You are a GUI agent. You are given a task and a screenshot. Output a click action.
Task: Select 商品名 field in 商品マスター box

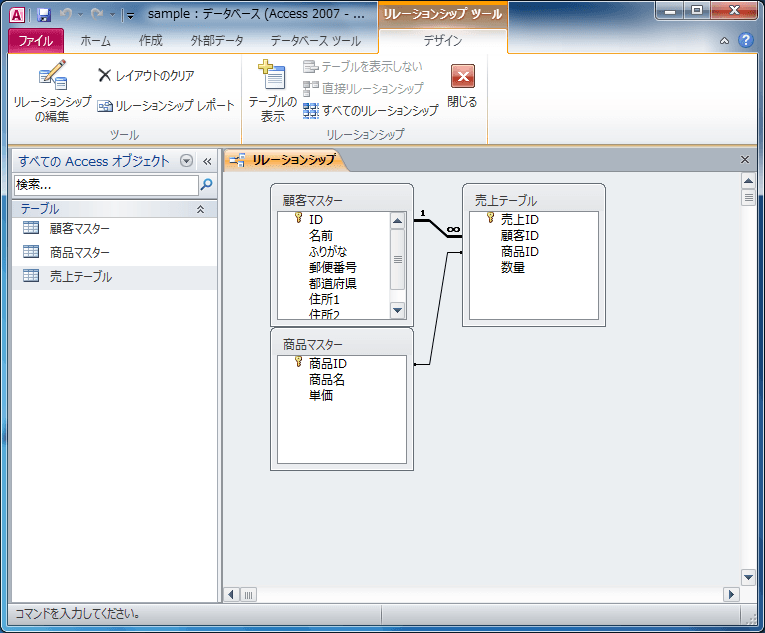pyautogui.click(x=327, y=380)
